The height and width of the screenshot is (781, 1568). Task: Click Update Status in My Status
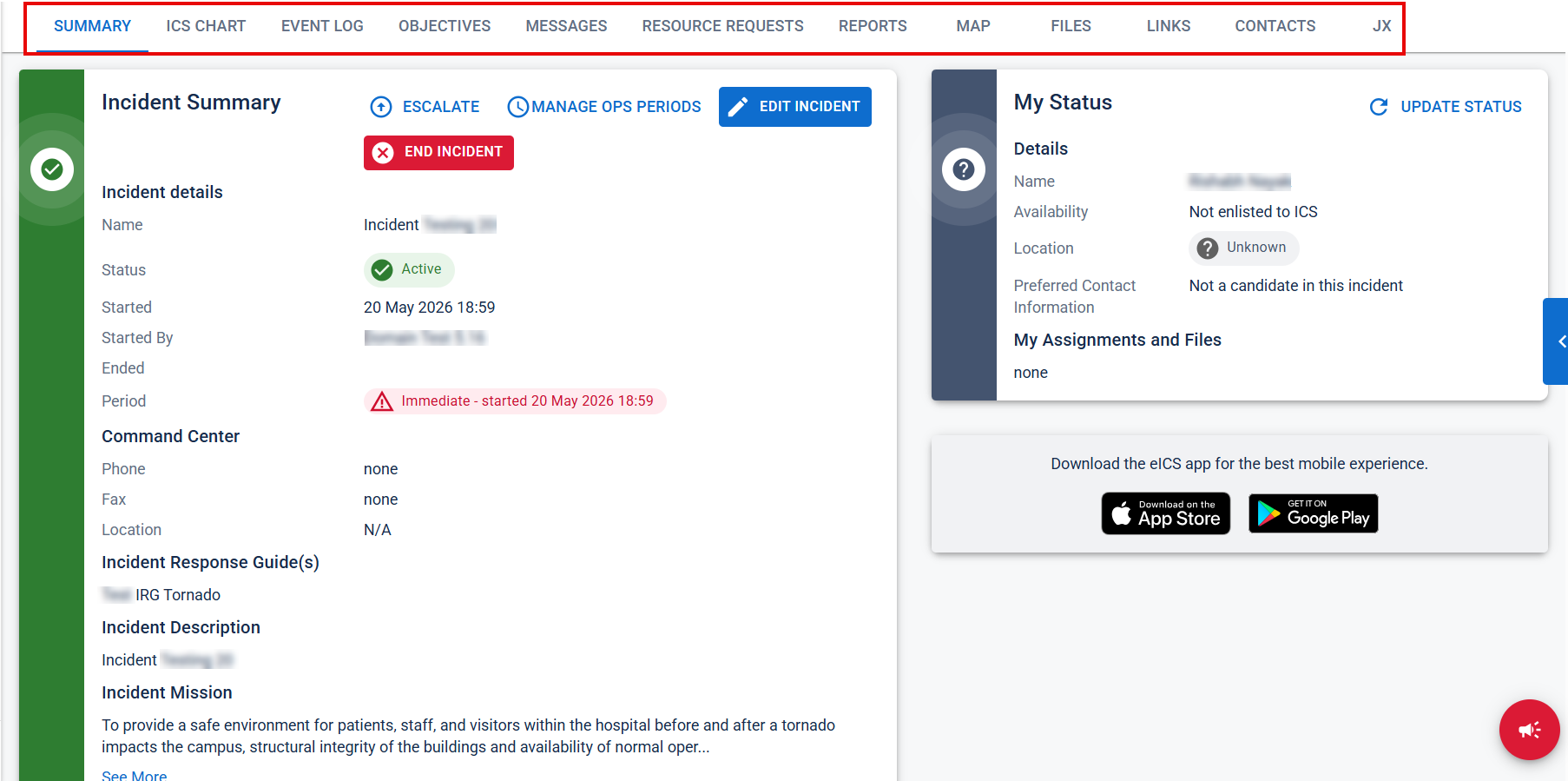click(x=1446, y=107)
